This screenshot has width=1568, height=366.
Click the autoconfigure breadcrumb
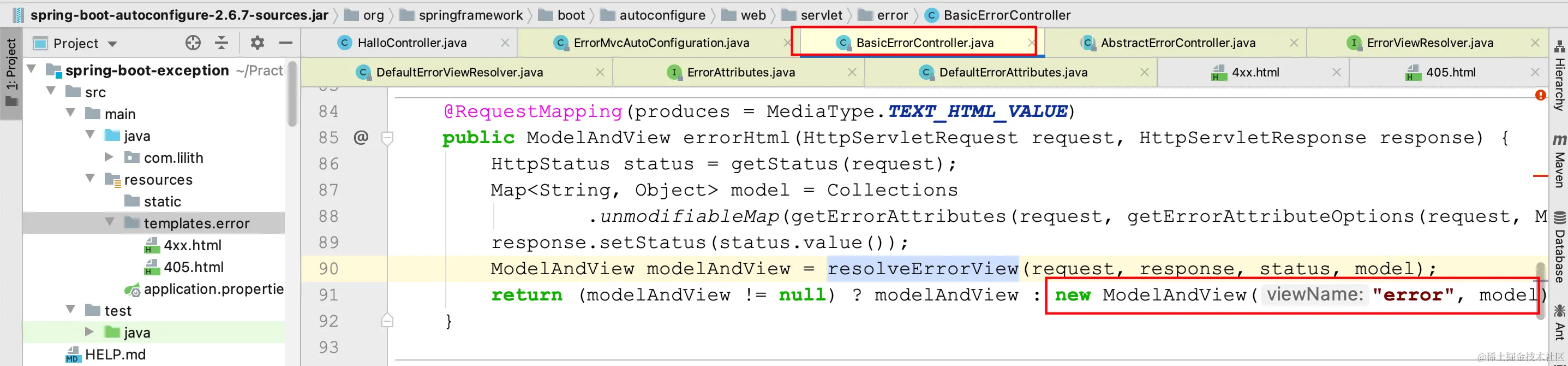click(x=653, y=15)
